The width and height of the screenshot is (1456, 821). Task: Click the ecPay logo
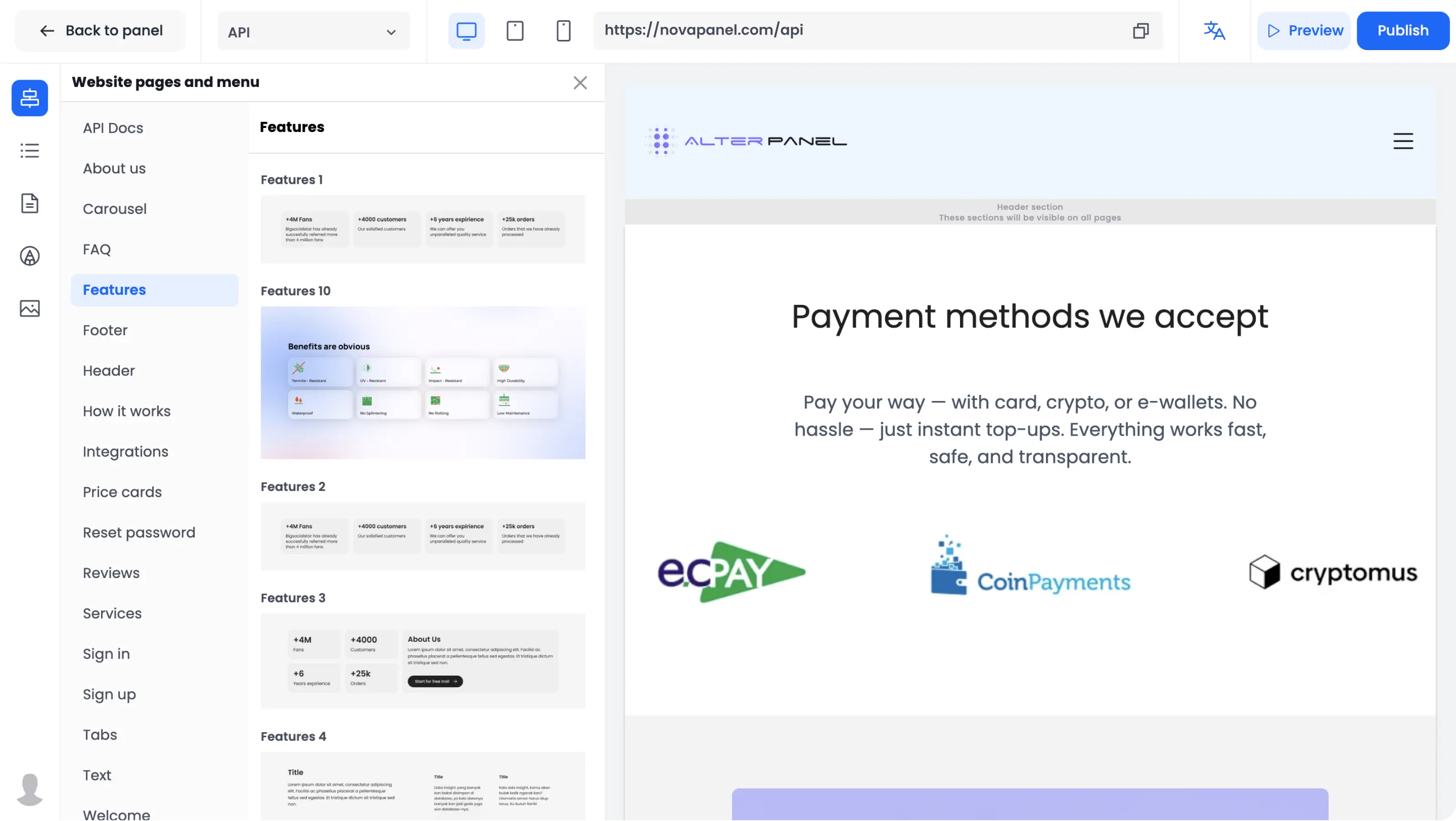[x=731, y=572]
